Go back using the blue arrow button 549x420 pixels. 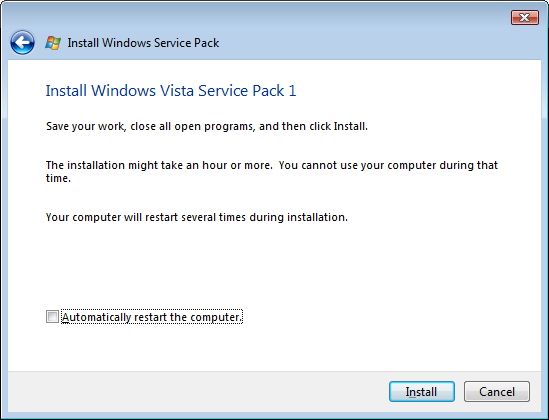(x=22, y=43)
